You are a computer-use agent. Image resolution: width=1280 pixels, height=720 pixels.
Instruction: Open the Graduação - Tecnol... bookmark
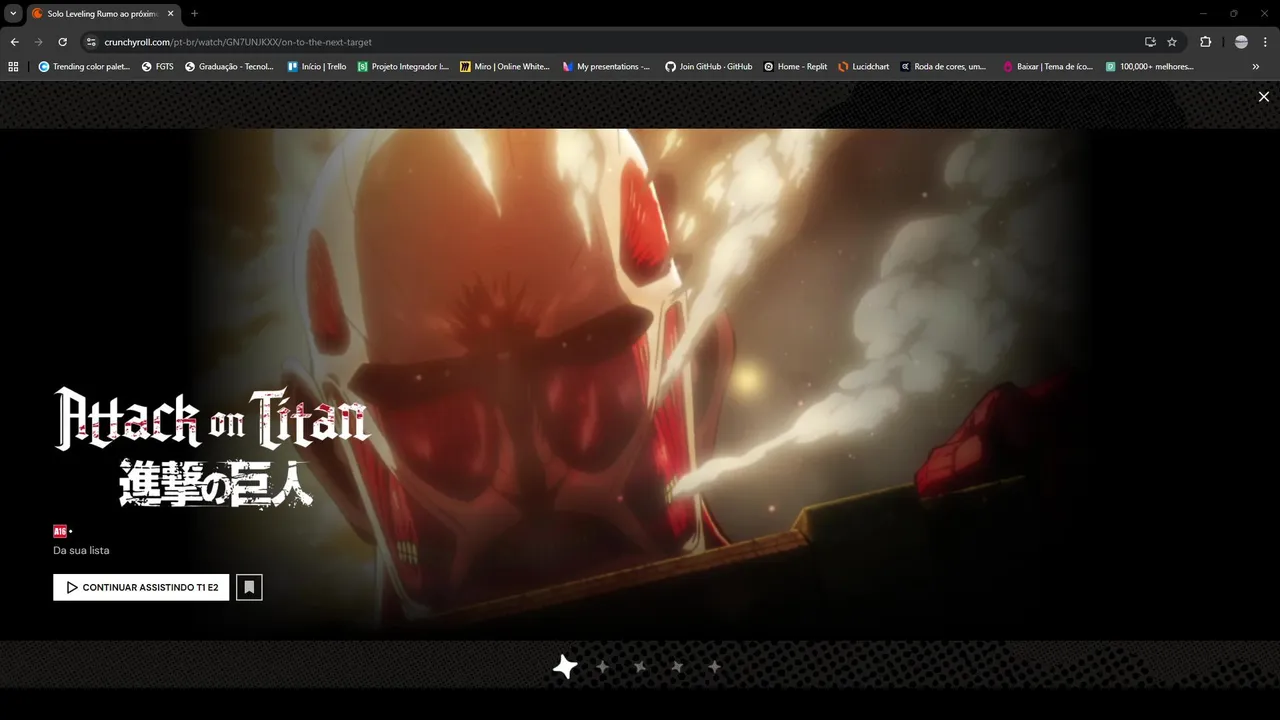pos(229,67)
